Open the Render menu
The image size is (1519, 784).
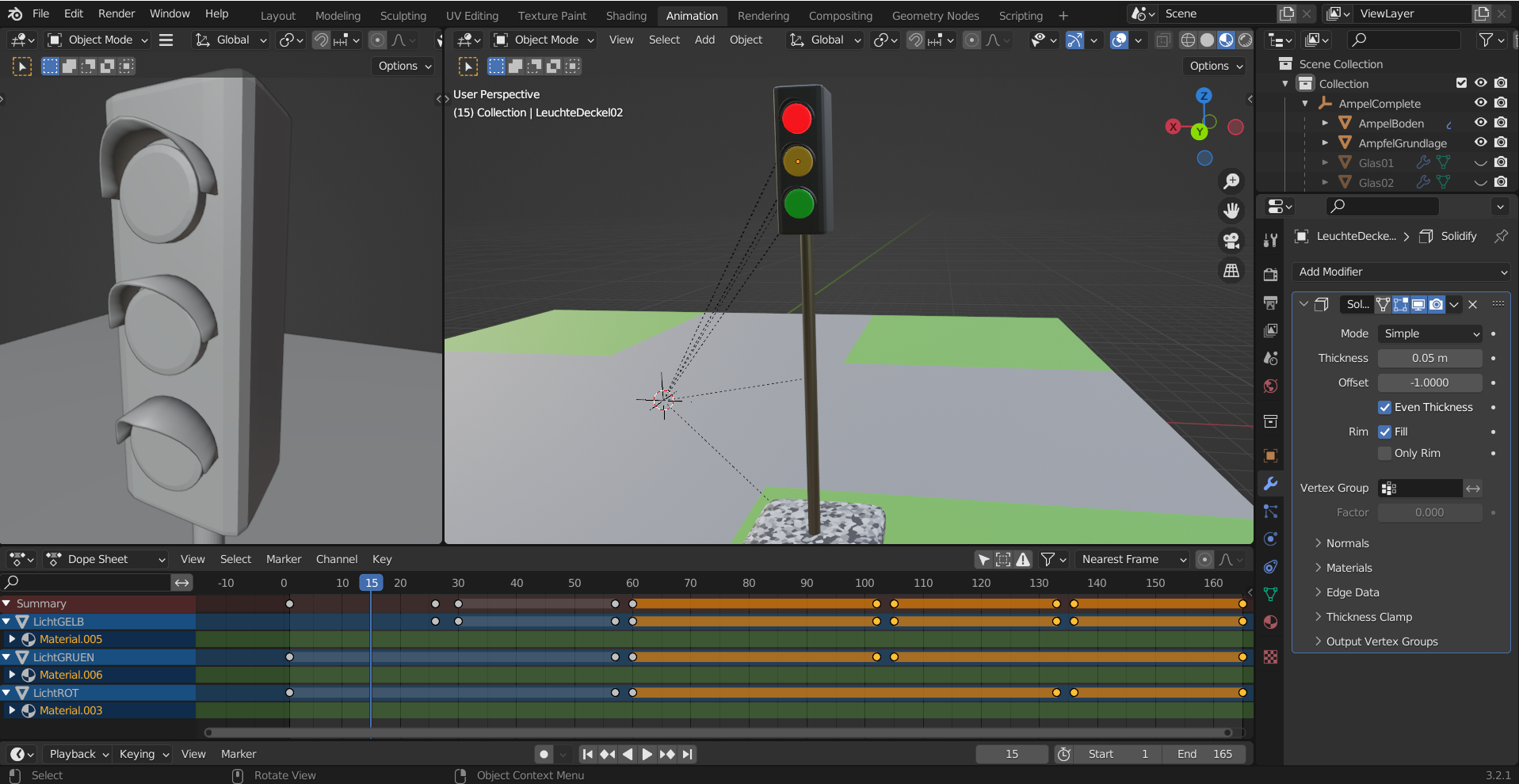pyautogui.click(x=116, y=13)
